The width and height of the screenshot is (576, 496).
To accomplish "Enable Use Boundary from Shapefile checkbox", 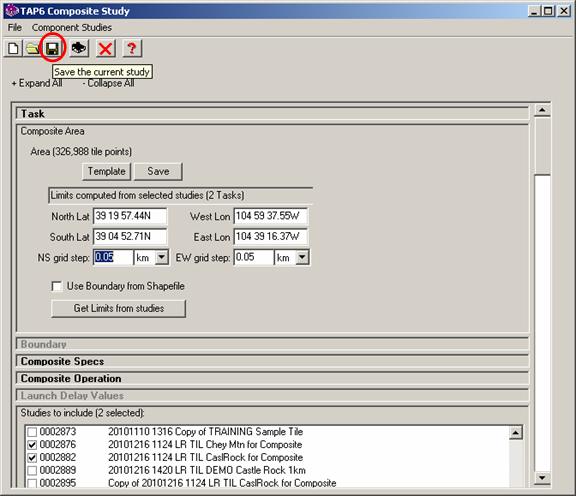I will tap(57, 286).
